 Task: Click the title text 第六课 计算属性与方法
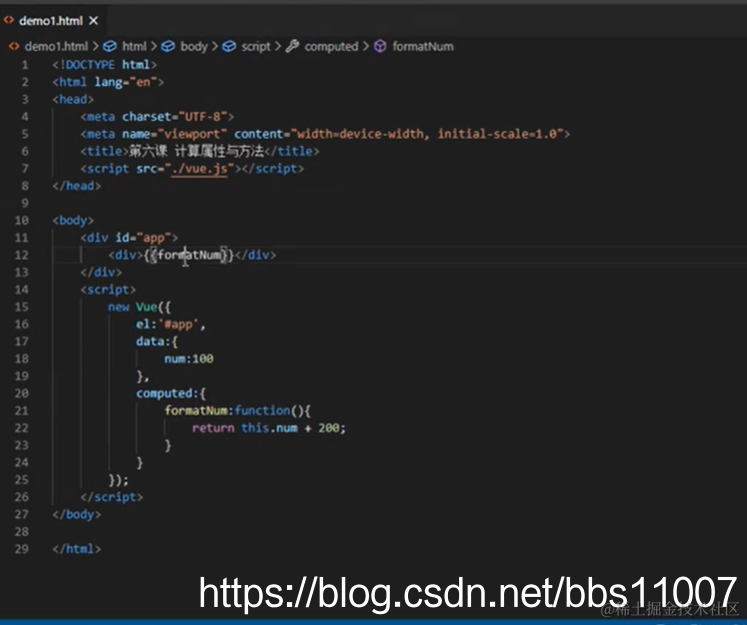196,151
